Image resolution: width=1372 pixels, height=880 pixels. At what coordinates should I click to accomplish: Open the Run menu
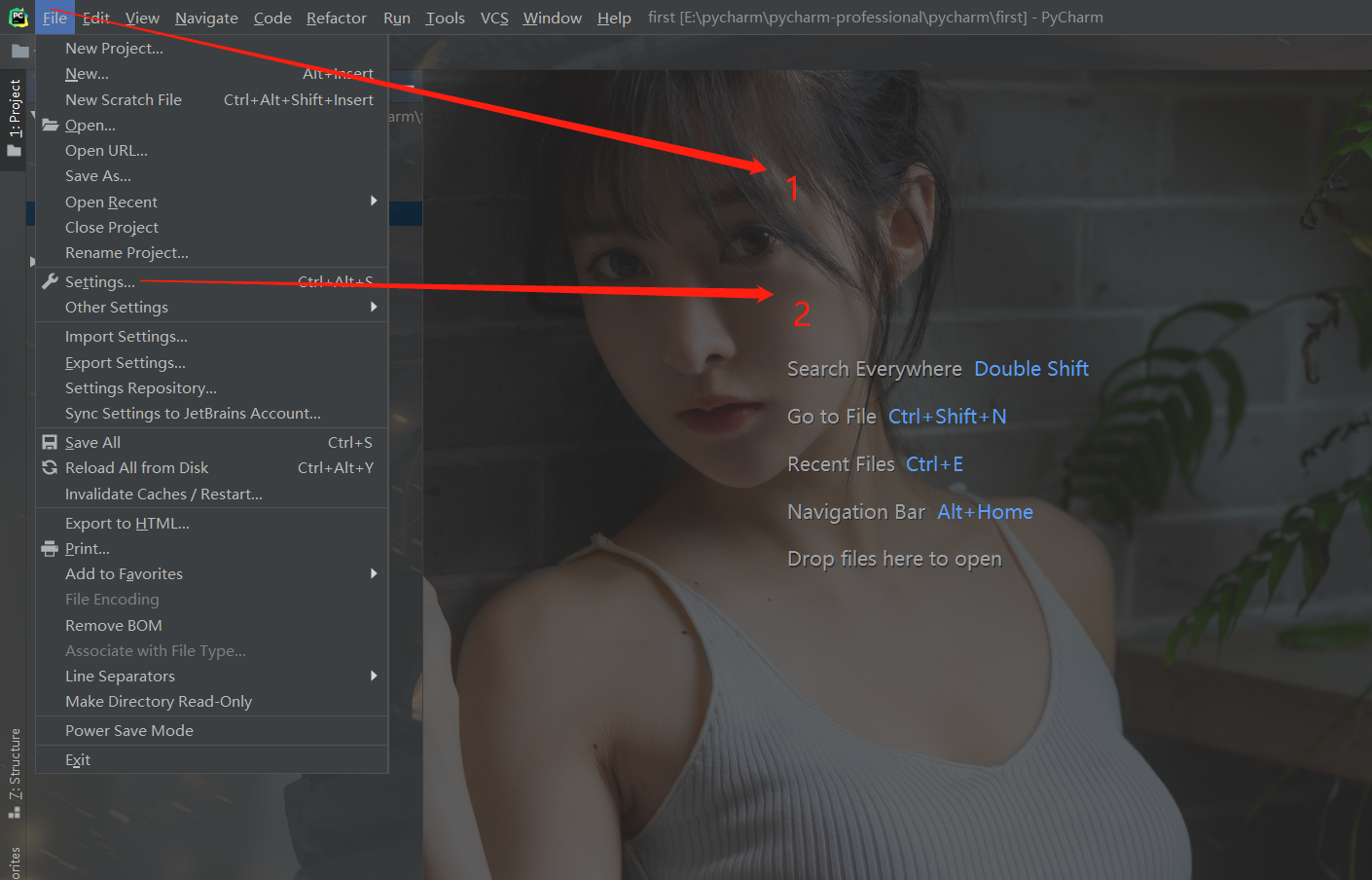tap(397, 18)
